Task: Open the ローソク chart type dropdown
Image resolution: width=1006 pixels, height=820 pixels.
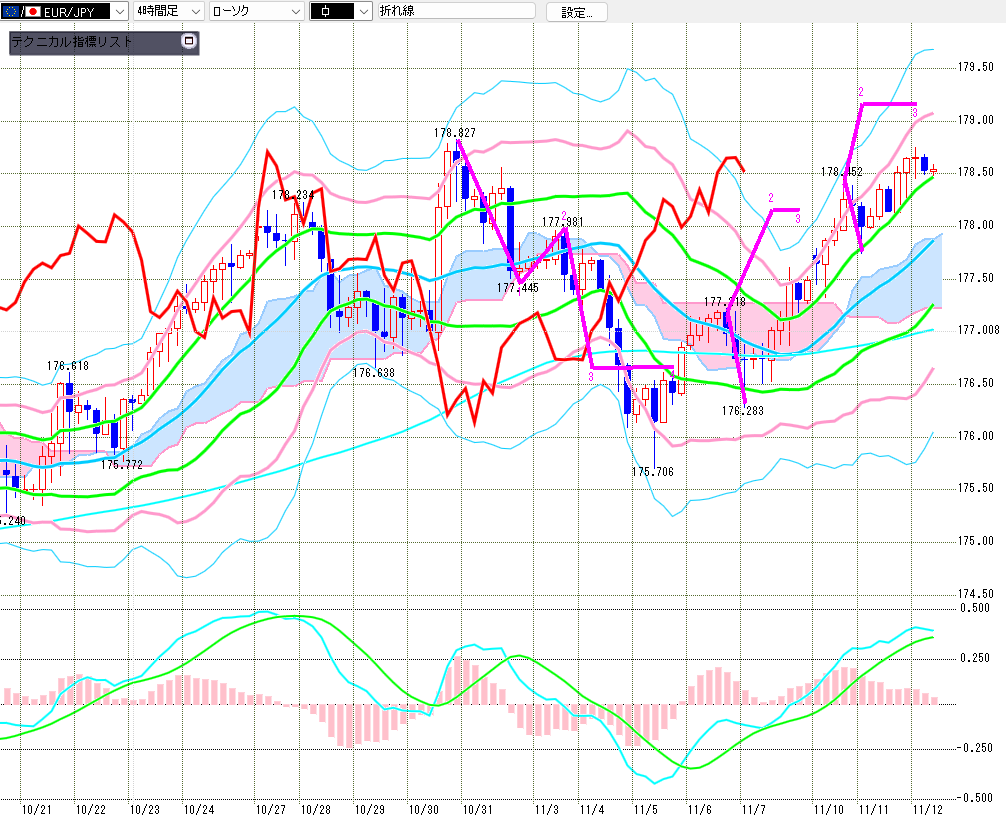Action: point(294,12)
